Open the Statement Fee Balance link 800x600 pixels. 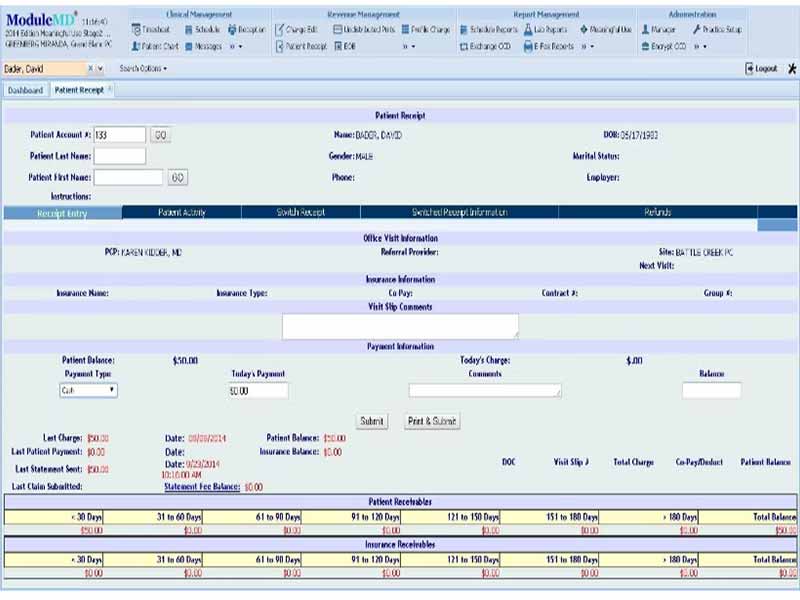pos(202,487)
